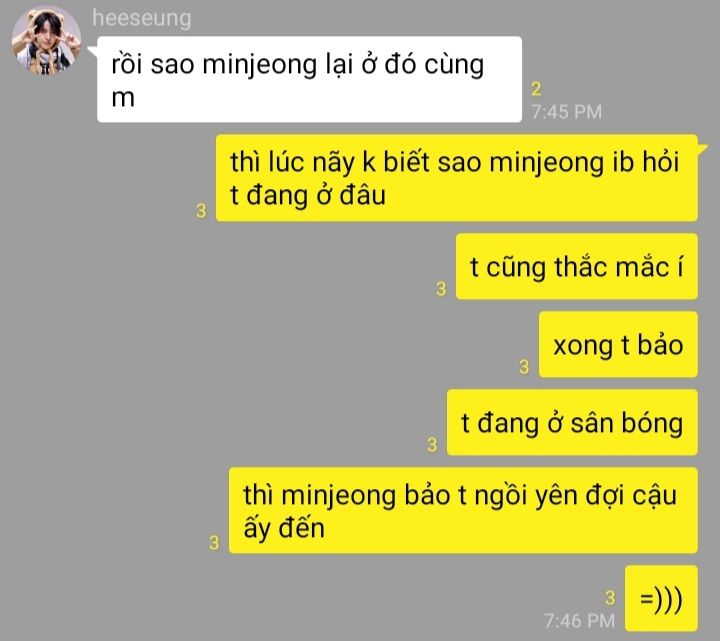This screenshot has height=641, width=720.
Task: Tap the 7:45 PM timestamp
Action: [x=567, y=112]
